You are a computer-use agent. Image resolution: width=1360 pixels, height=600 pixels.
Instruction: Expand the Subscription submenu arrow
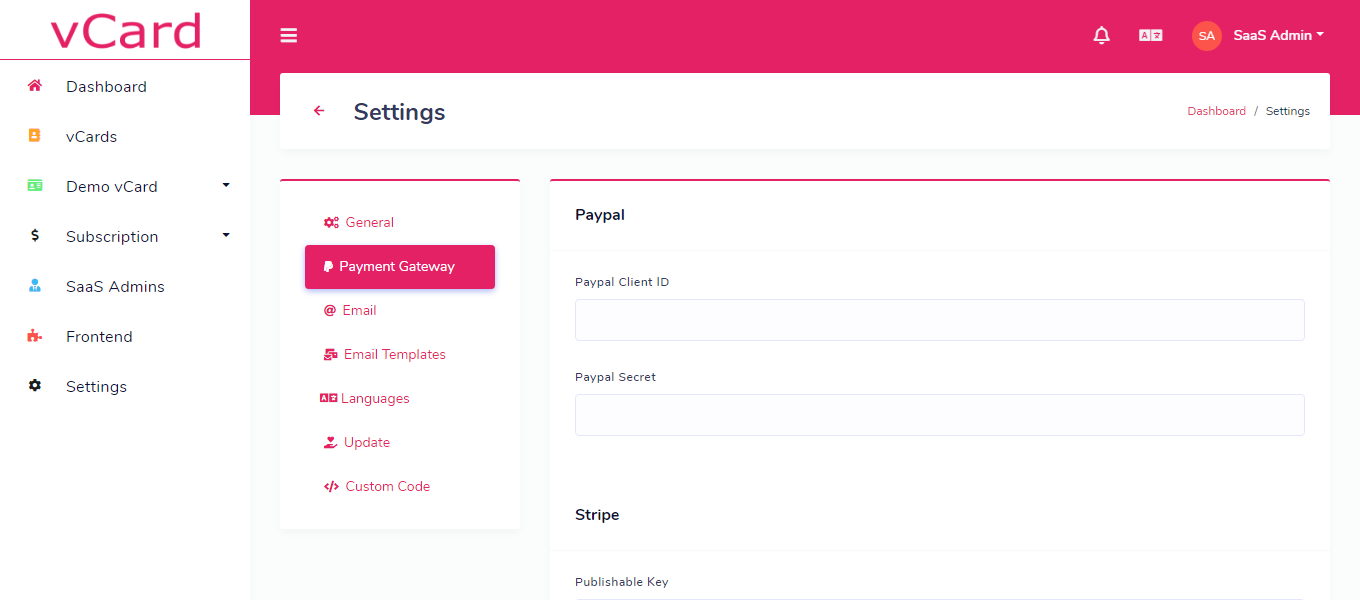coord(226,235)
